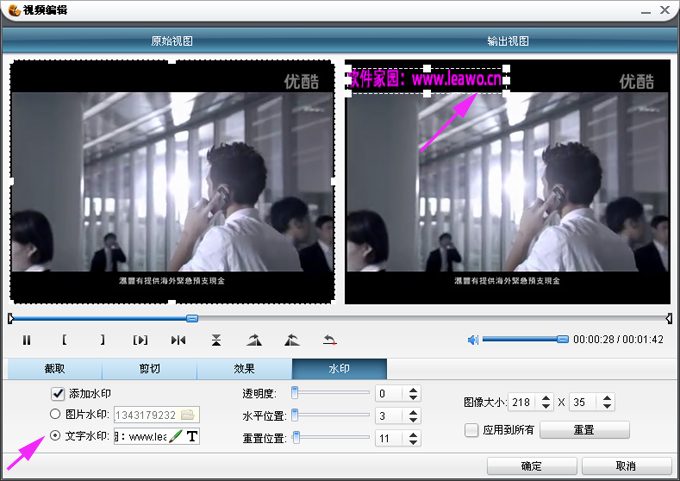Click the 透明度 slider handle
The width and height of the screenshot is (680, 481).
(x=295, y=393)
